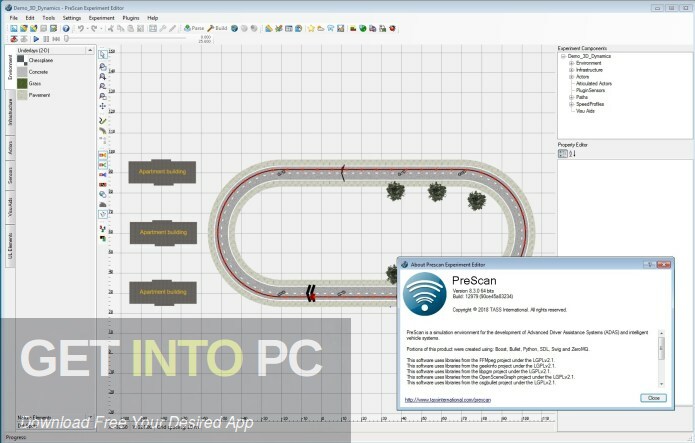695x443 pixels.
Task: Switch to the UL Elements side tab
Action: tap(10, 246)
